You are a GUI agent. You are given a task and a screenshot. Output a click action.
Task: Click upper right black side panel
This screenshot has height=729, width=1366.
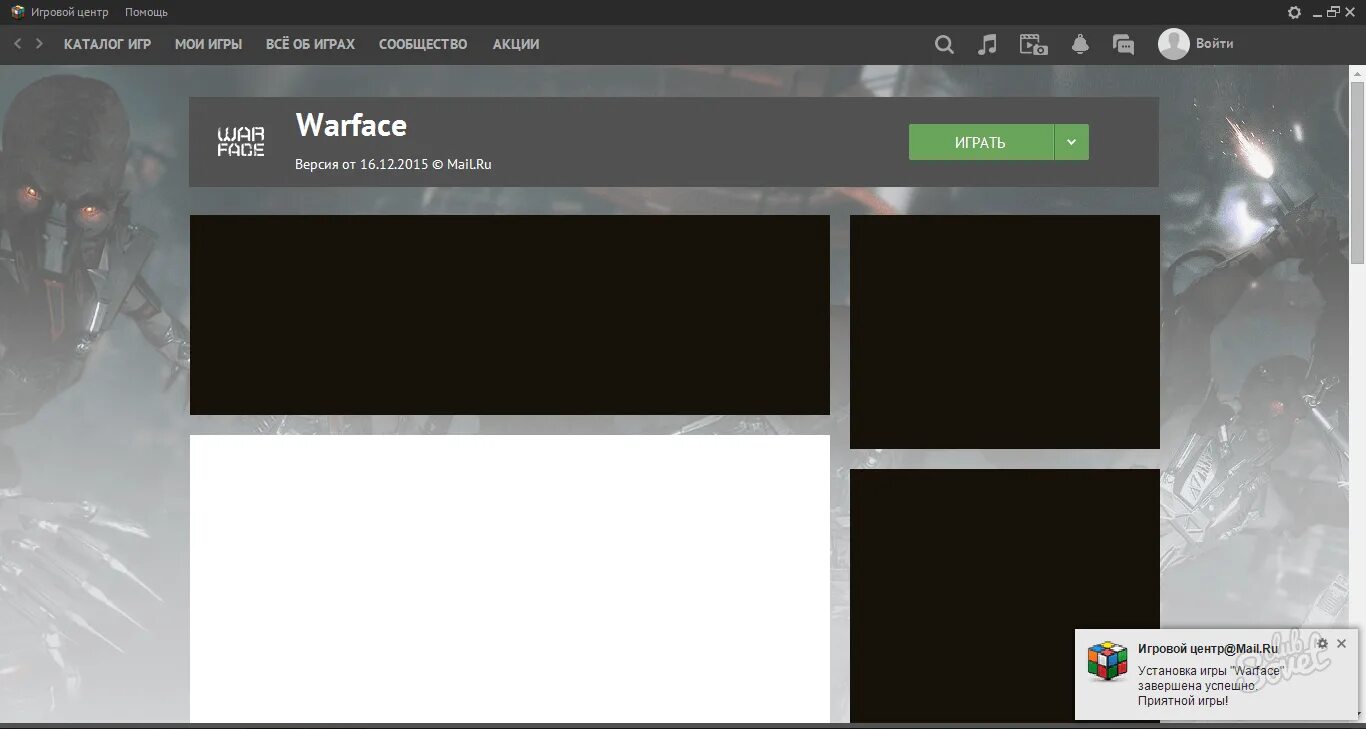[1005, 332]
